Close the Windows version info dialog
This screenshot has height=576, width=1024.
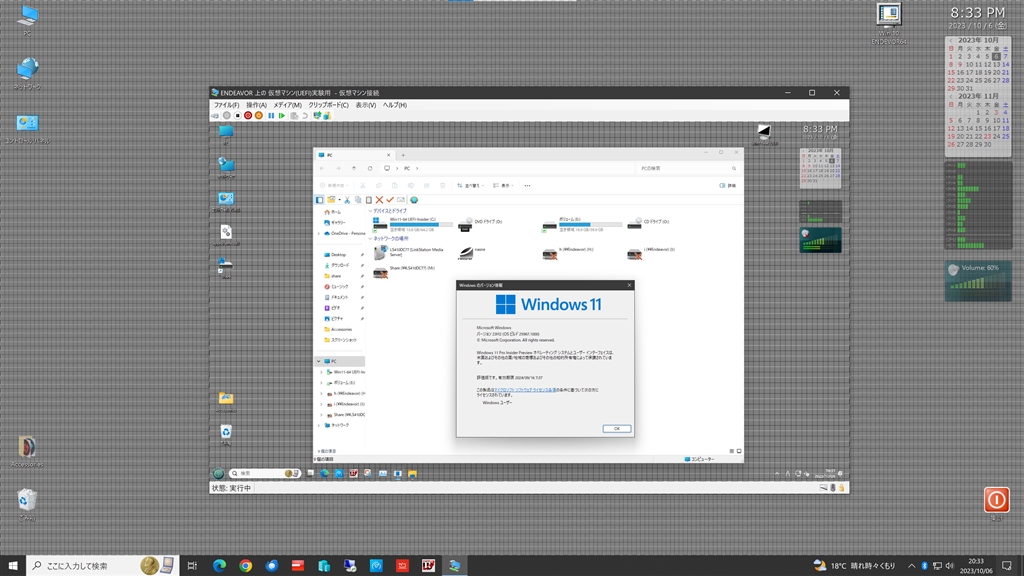pos(629,285)
